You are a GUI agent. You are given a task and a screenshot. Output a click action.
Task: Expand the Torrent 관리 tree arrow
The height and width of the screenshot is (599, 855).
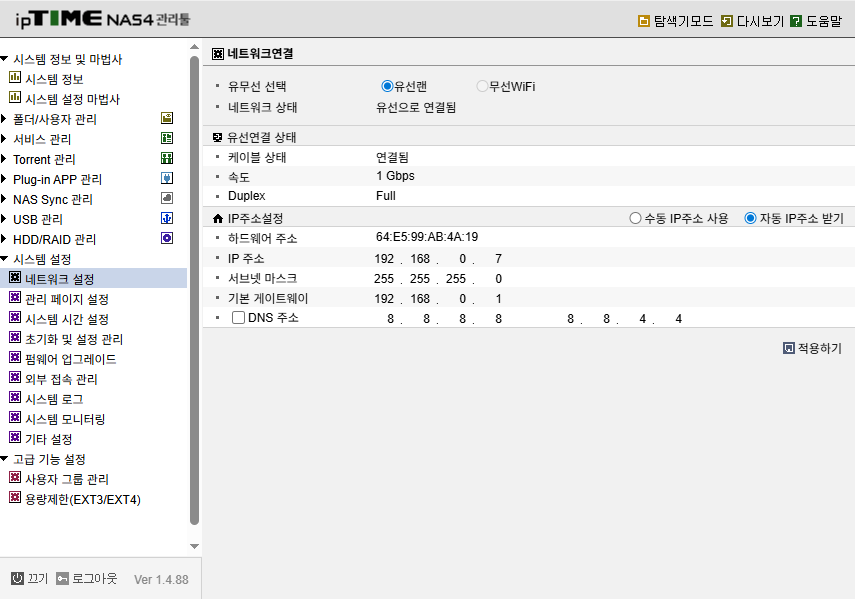pos(4,159)
